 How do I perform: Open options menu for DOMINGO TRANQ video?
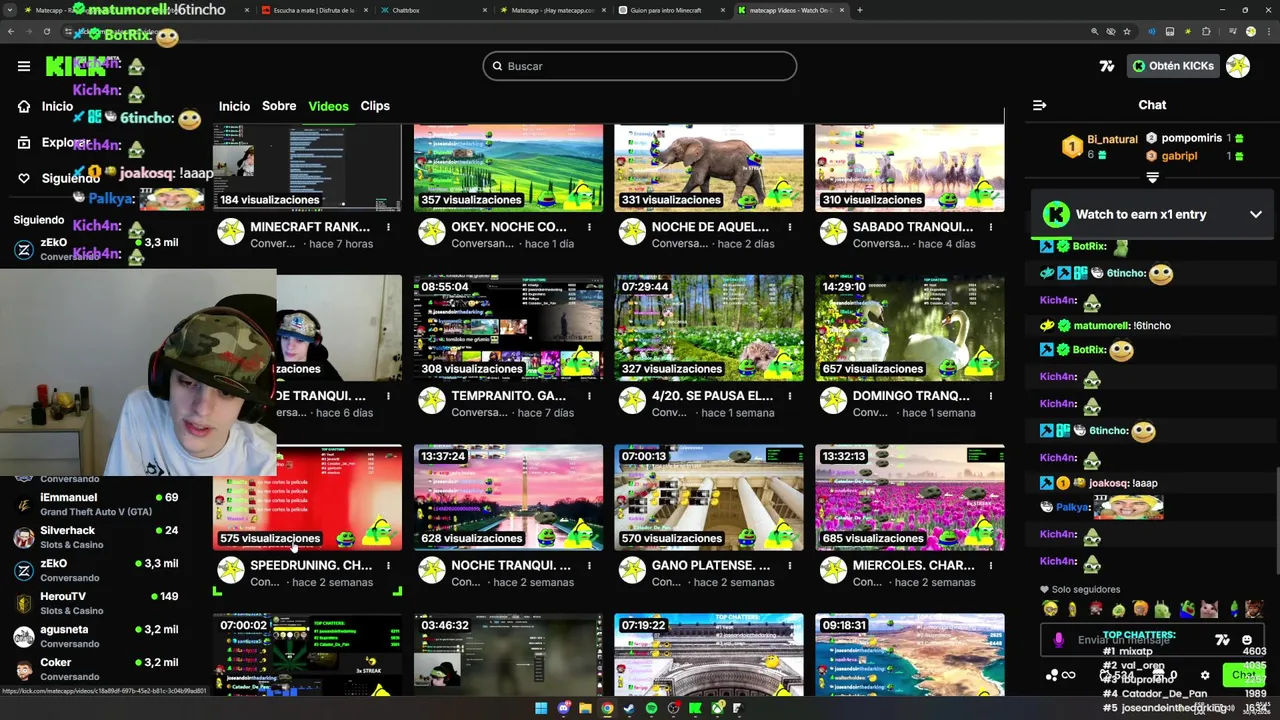[x=991, y=396]
